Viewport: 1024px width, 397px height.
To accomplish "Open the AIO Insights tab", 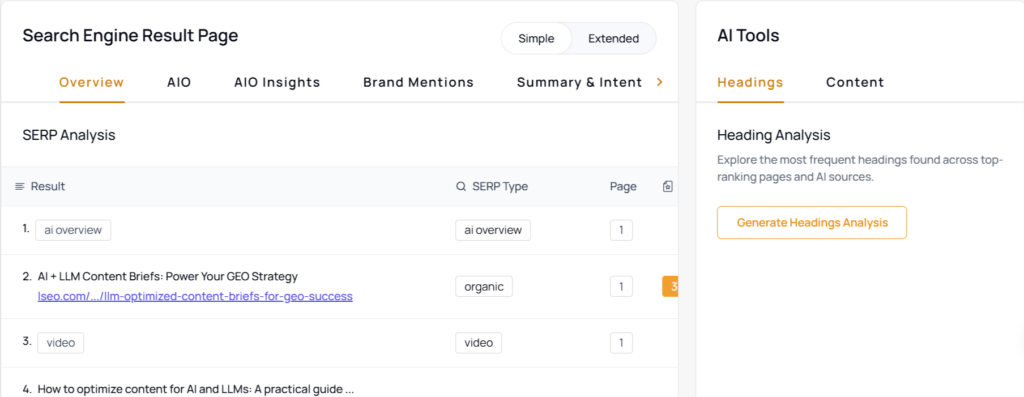I will (x=277, y=82).
